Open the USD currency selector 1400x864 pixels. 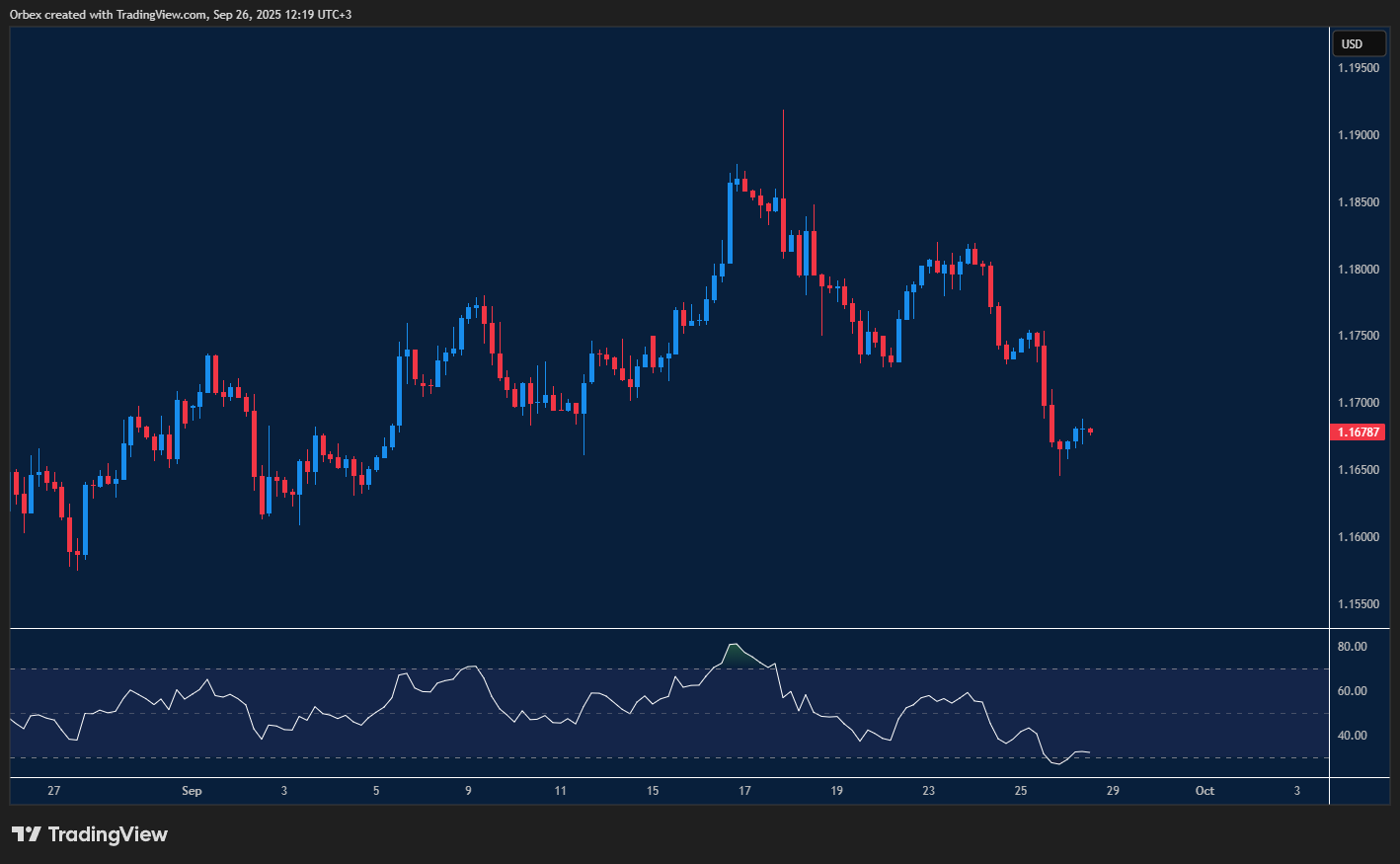pyautogui.click(x=1358, y=43)
